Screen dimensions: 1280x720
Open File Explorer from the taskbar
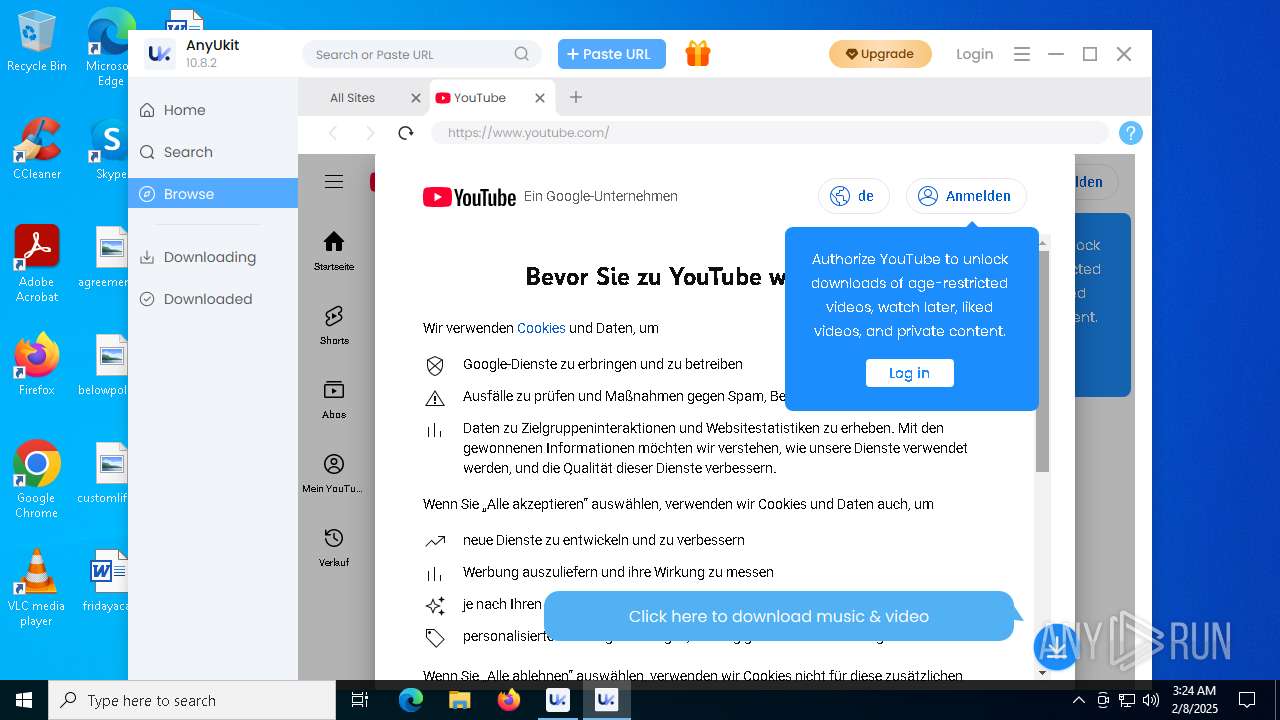coord(460,700)
